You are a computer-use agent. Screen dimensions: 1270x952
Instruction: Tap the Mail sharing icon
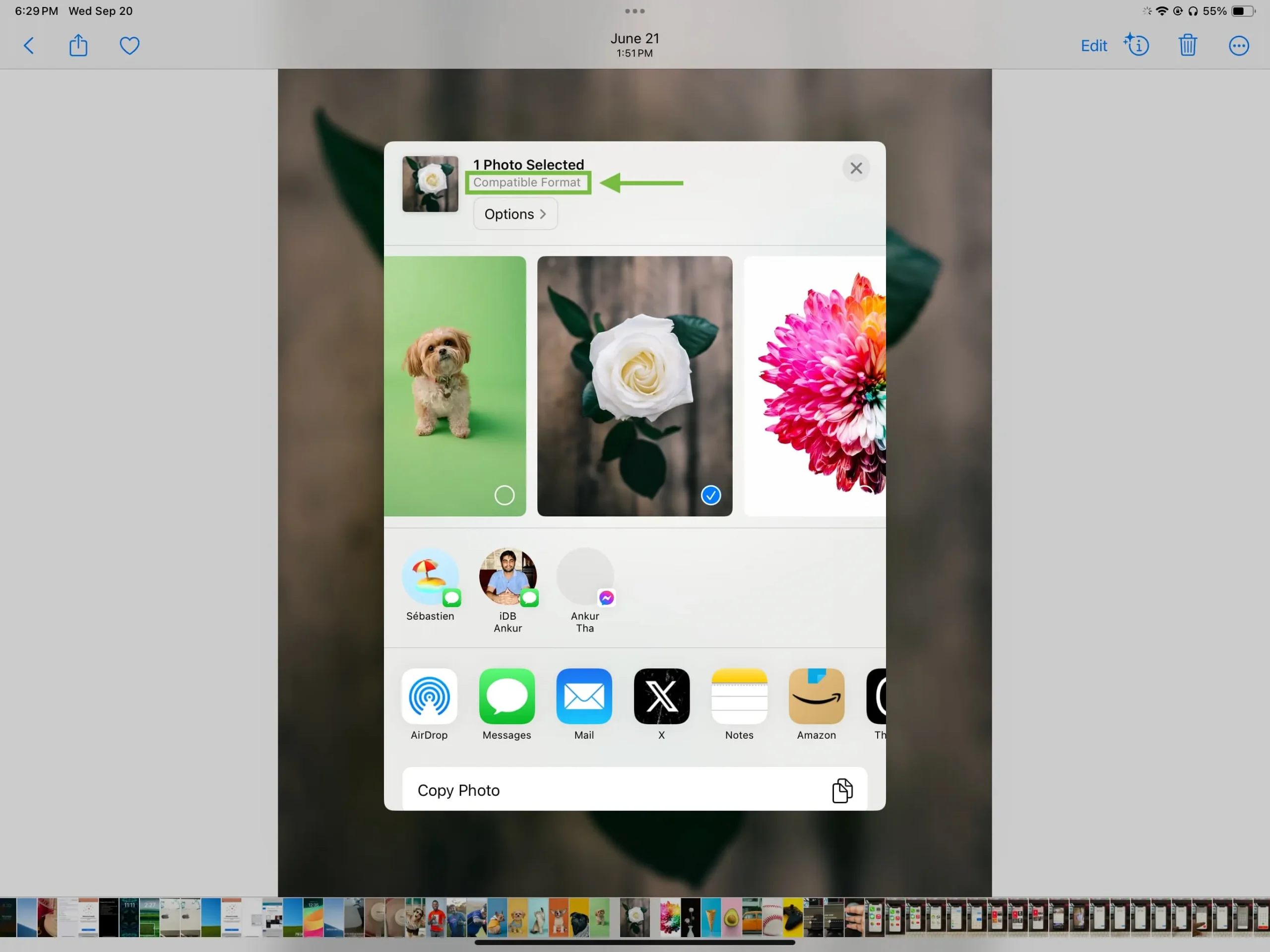pyautogui.click(x=584, y=696)
